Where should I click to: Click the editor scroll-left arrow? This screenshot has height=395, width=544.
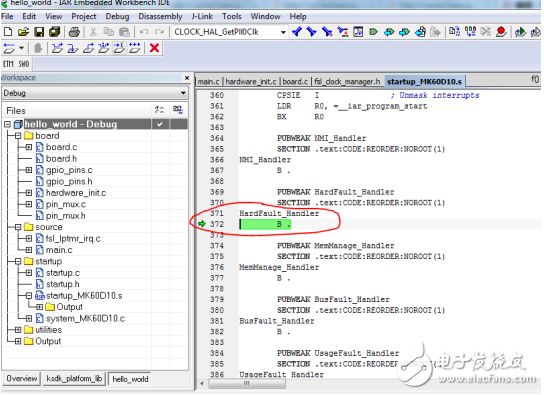[202, 383]
